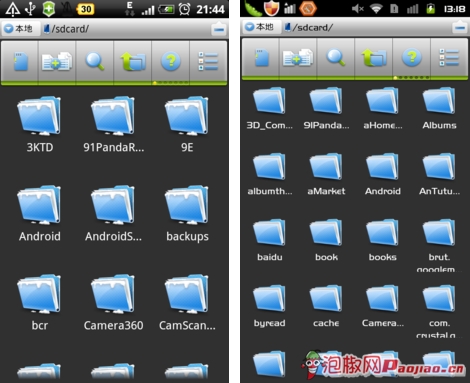Open the com.crystal... folder
The width and height of the screenshot is (470, 383).
point(439,311)
